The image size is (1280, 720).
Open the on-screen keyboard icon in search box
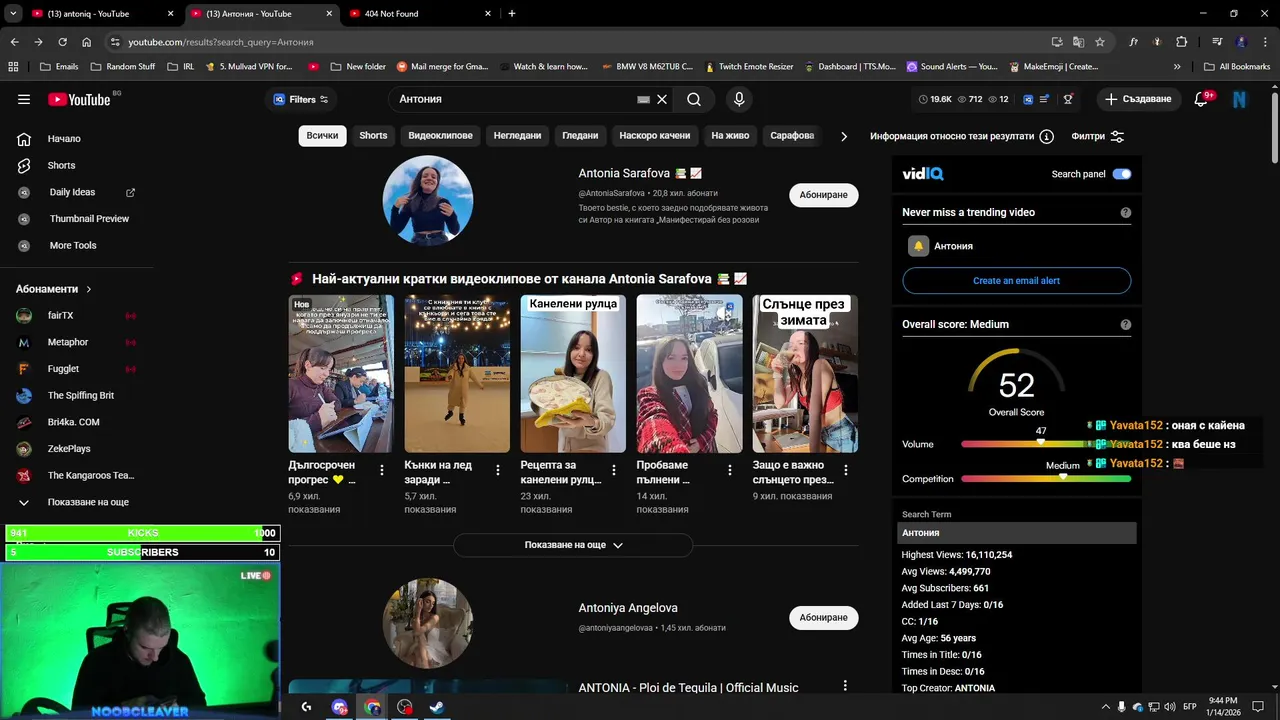click(643, 99)
